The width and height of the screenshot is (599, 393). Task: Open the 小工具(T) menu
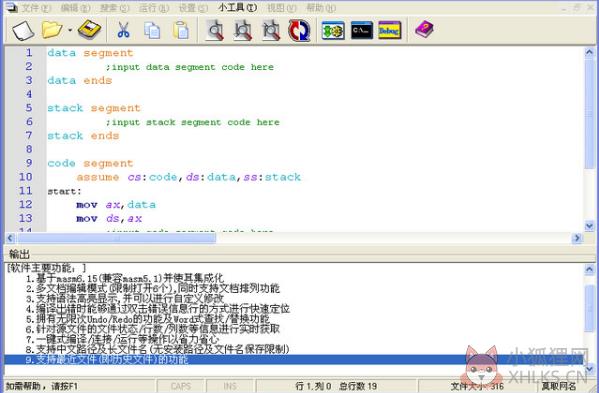coord(238,8)
